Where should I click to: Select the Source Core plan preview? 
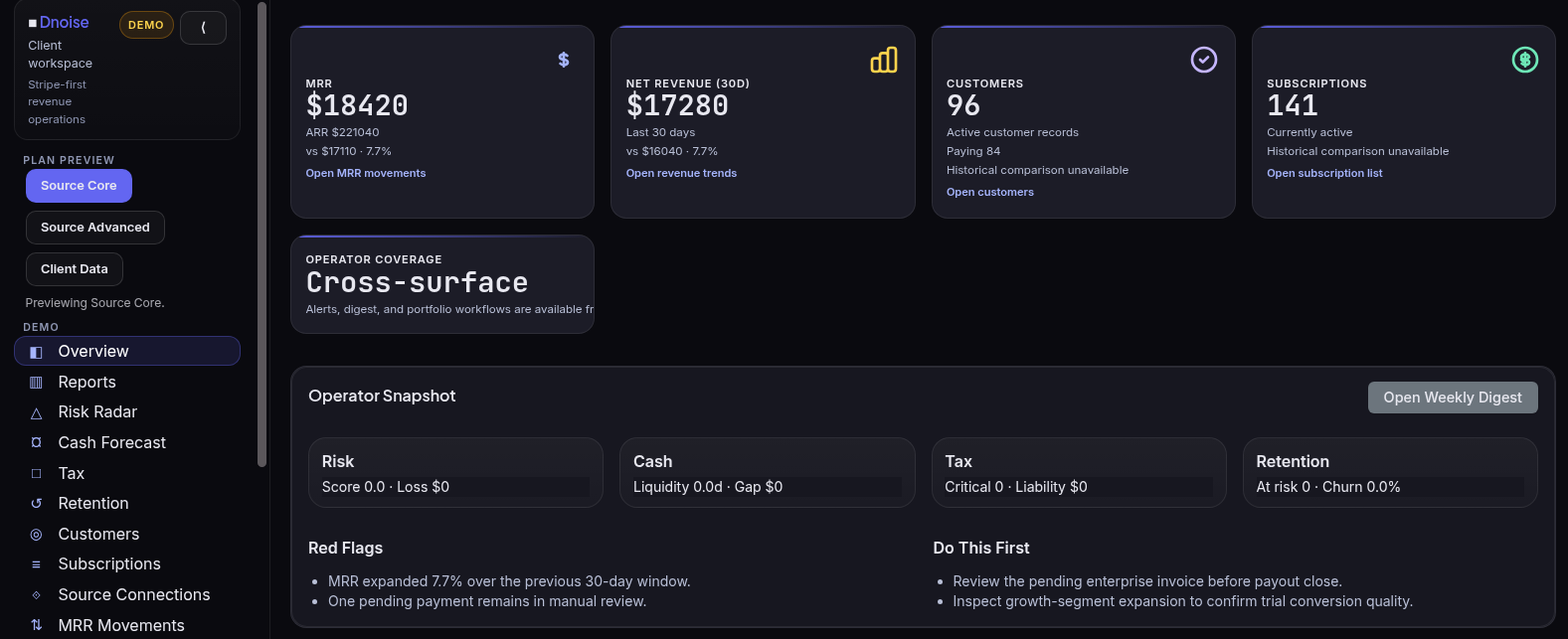79,186
